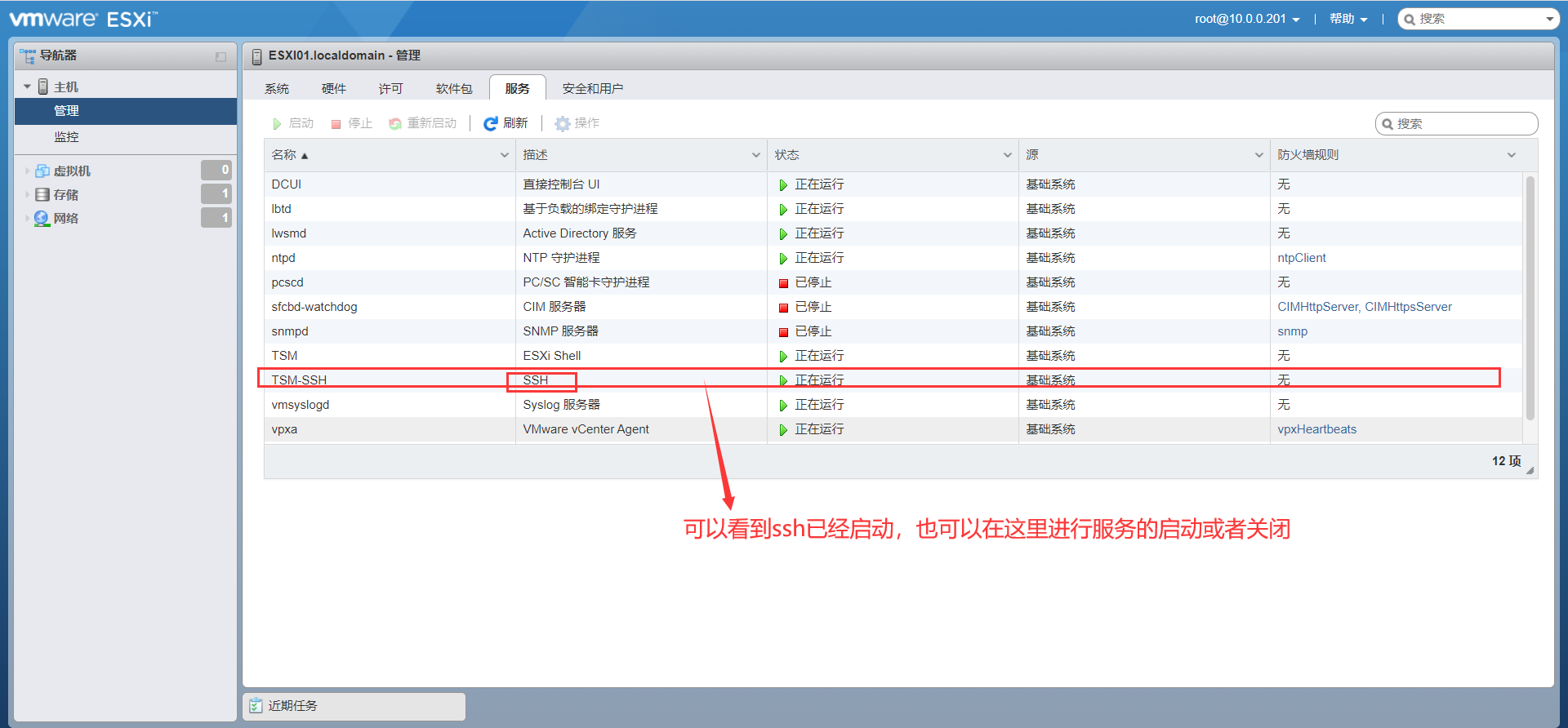This screenshot has height=728, width=1568.
Task: Select the TSM-SSH service row
Action: [893, 380]
